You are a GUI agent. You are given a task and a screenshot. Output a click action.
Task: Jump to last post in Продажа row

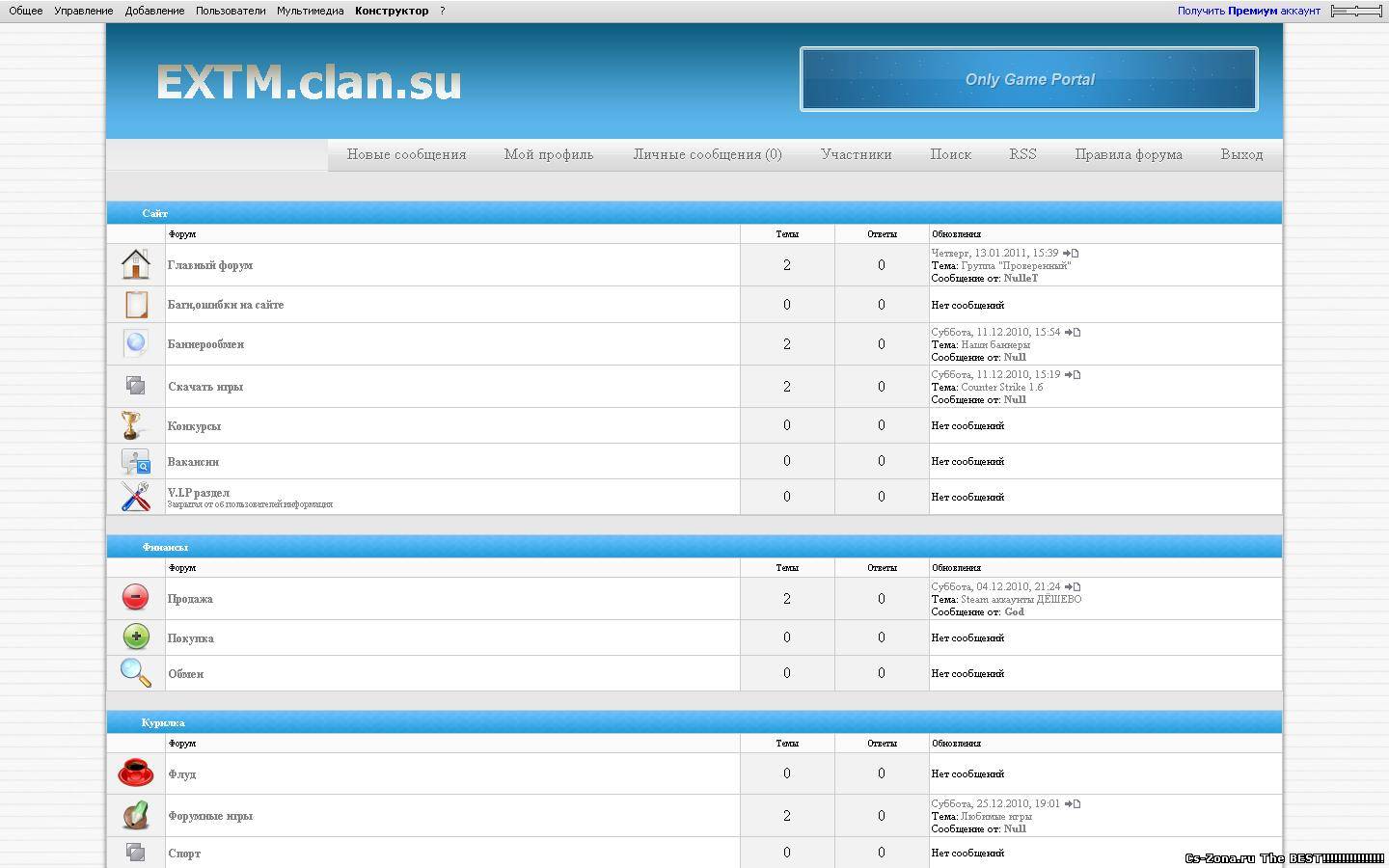point(1073,586)
